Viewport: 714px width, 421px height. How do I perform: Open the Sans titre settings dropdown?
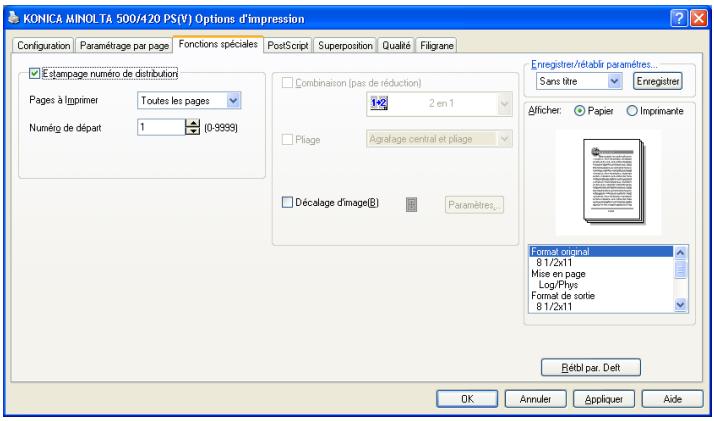click(x=615, y=81)
